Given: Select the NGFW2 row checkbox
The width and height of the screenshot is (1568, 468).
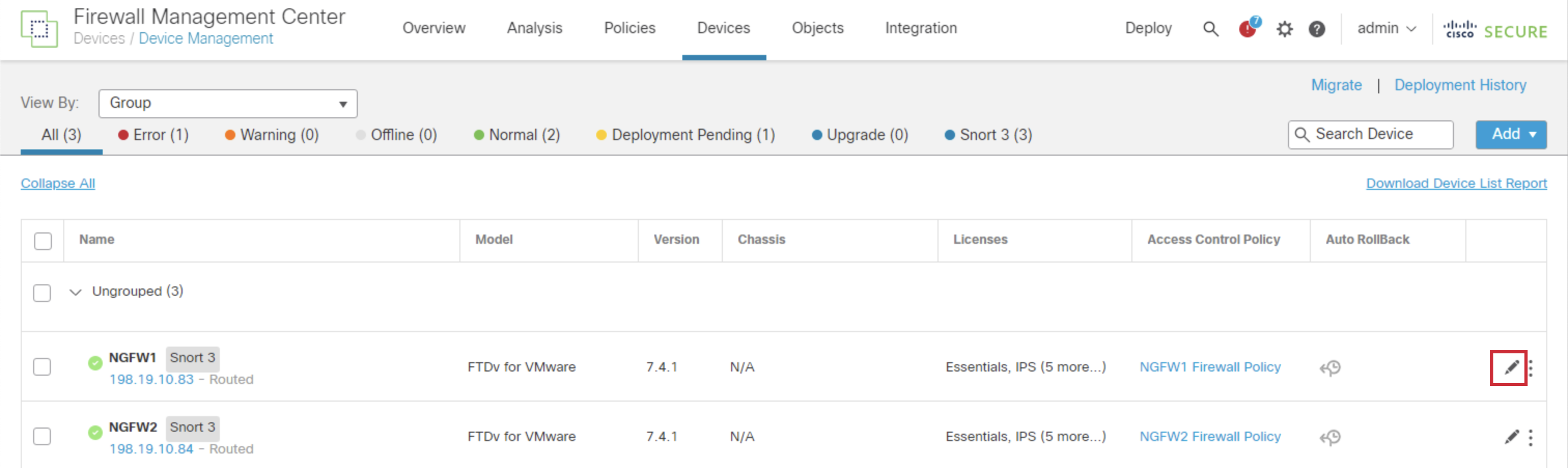Looking at the screenshot, I should tap(42, 436).
